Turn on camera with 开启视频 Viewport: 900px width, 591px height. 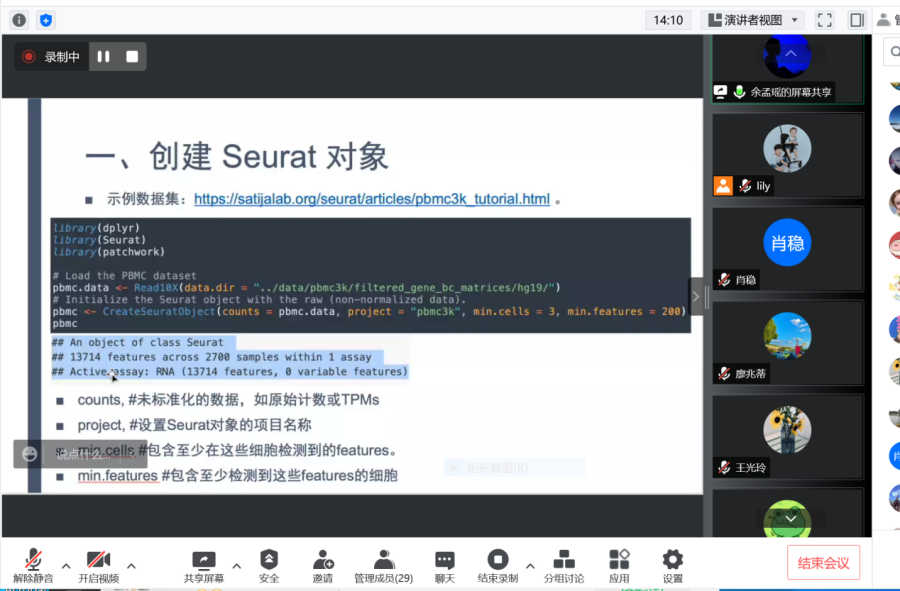click(98, 565)
